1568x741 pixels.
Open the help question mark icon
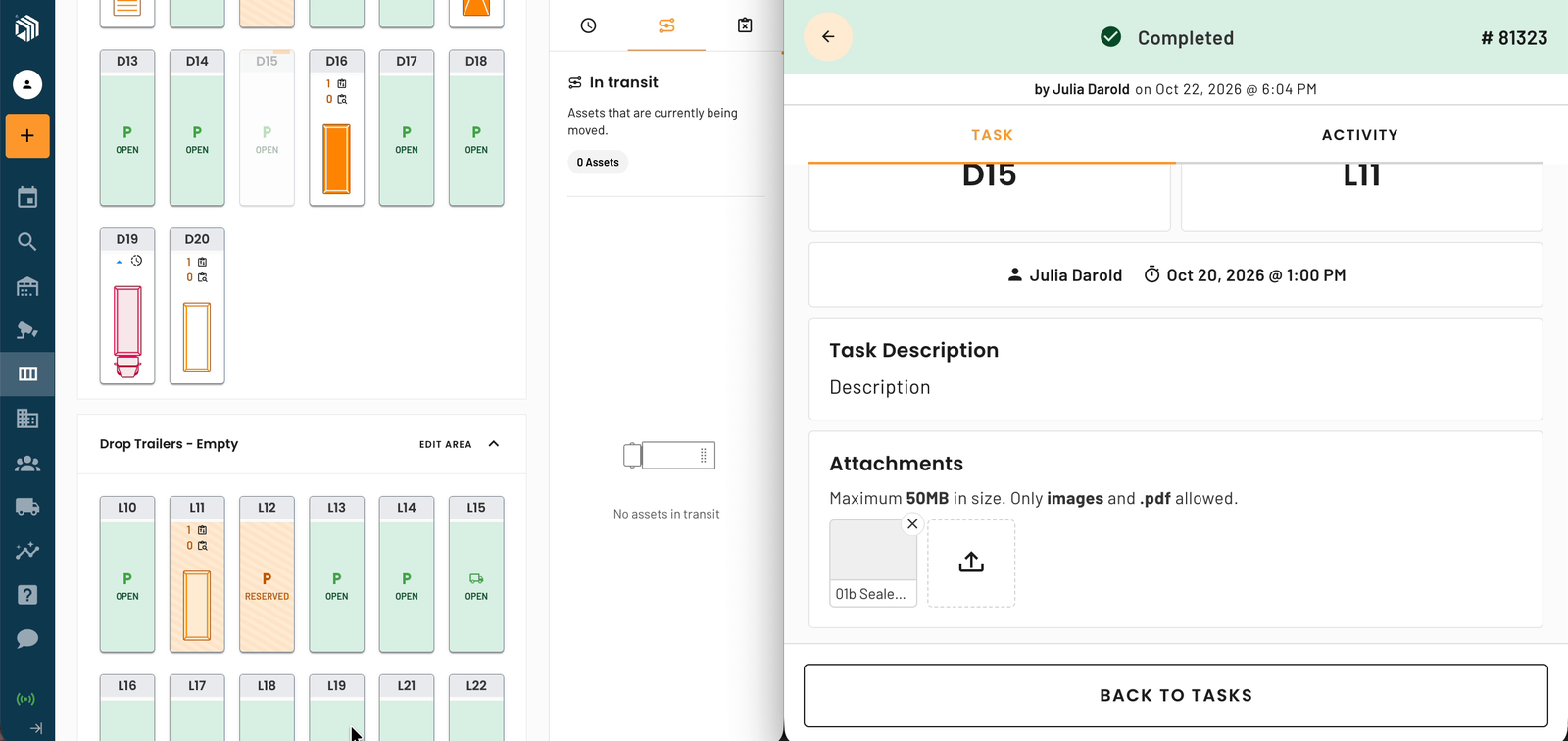pyautogui.click(x=27, y=595)
